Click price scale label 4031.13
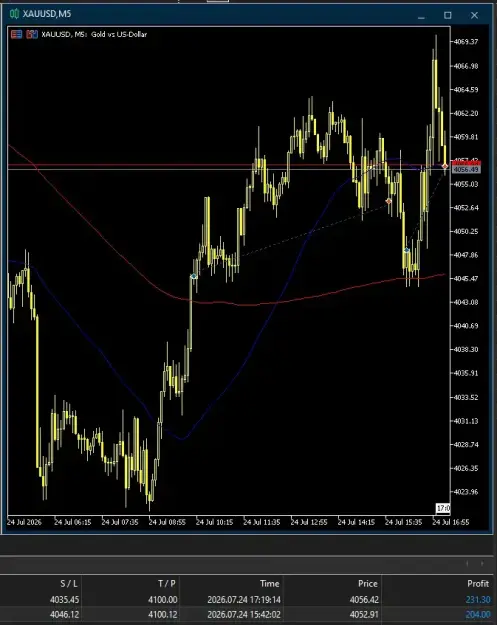Screen dimensions: 497x625 coord(466,421)
